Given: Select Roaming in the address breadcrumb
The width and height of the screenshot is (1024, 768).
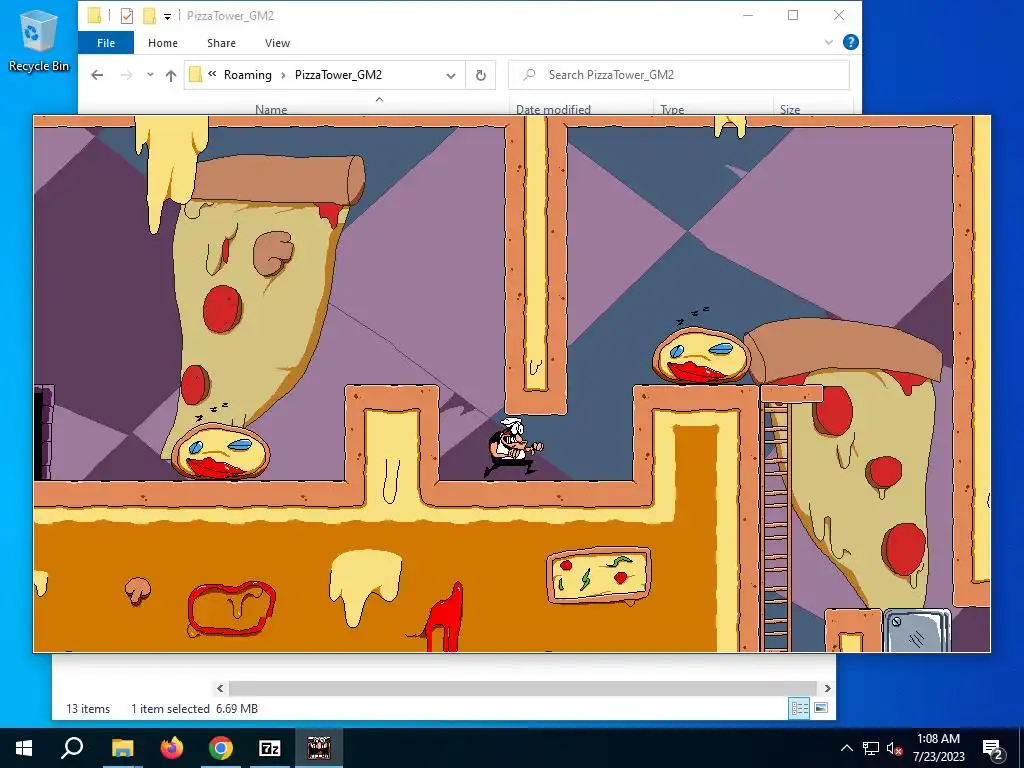Looking at the screenshot, I should coord(248,75).
